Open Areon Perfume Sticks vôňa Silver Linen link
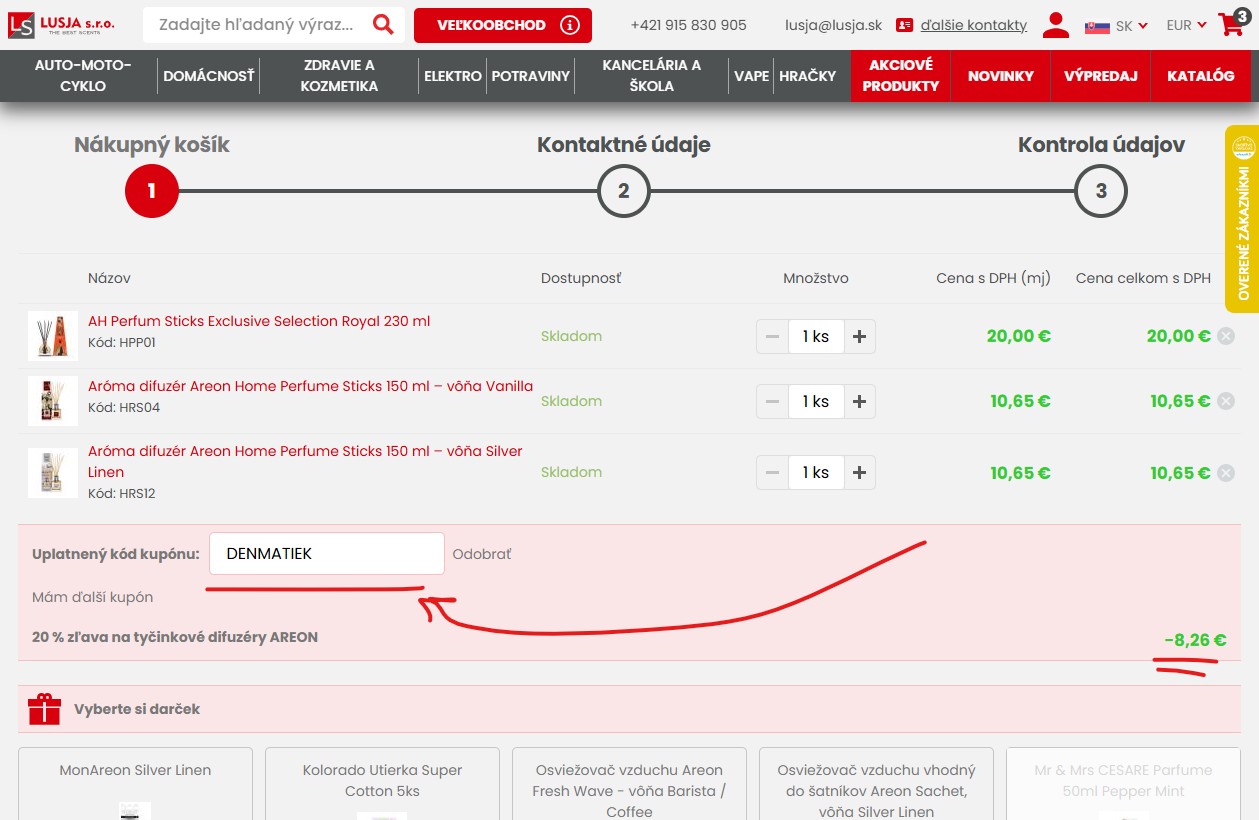The width and height of the screenshot is (1259, 820). 305,461
